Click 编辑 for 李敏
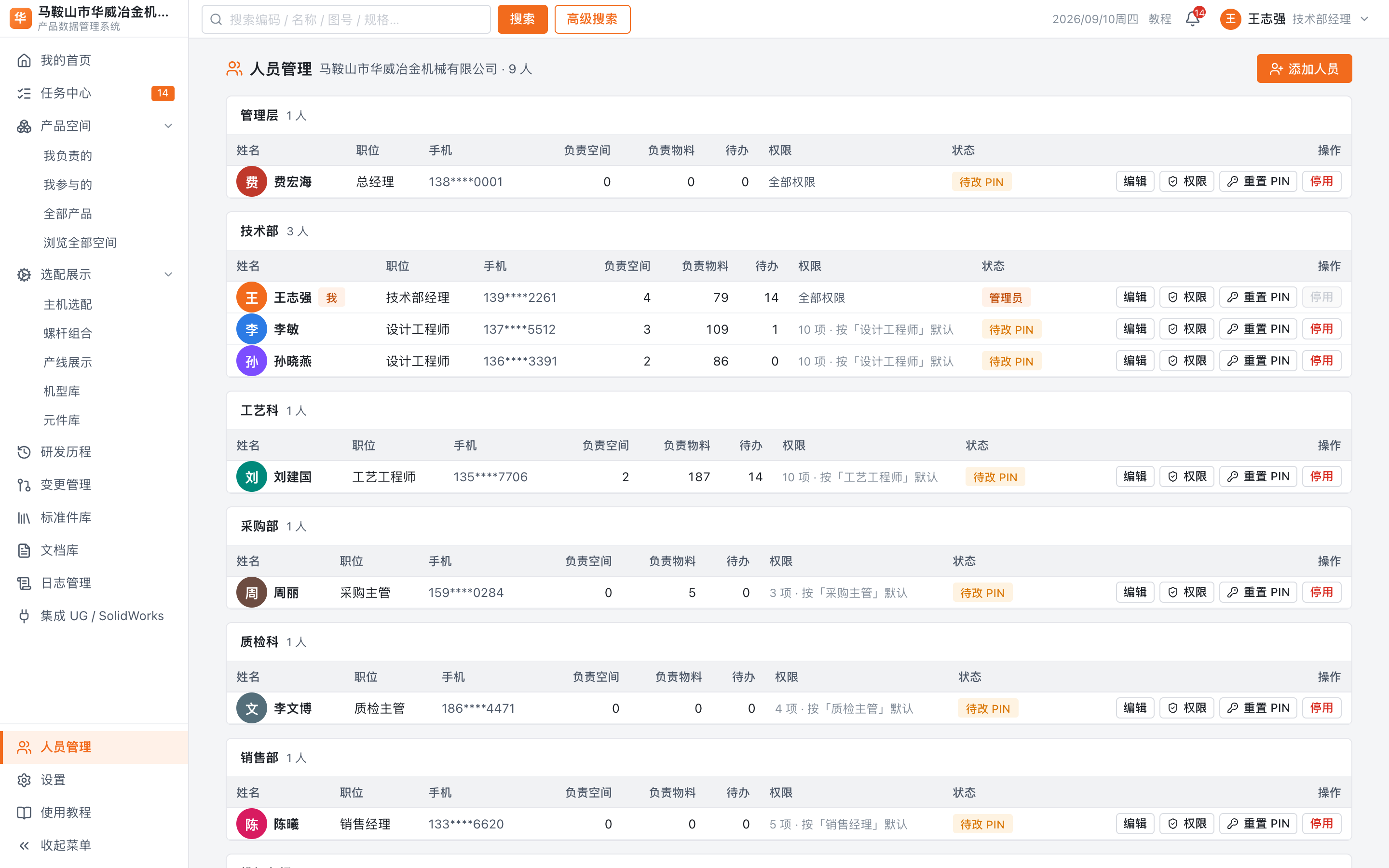The image size is (1389, 868). (x=1135, y=329)
